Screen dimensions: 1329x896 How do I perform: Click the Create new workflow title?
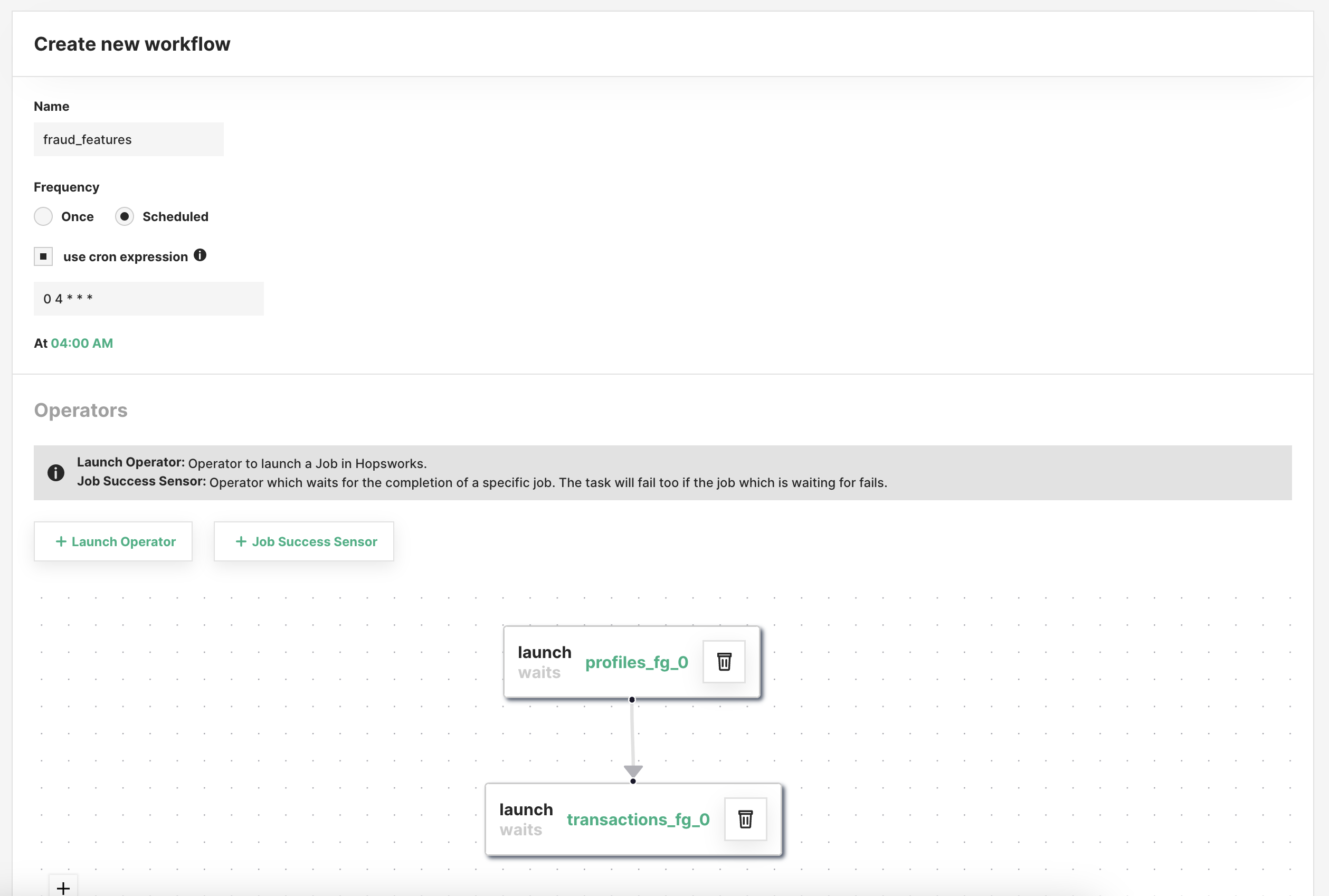click(x=132, y=44)
